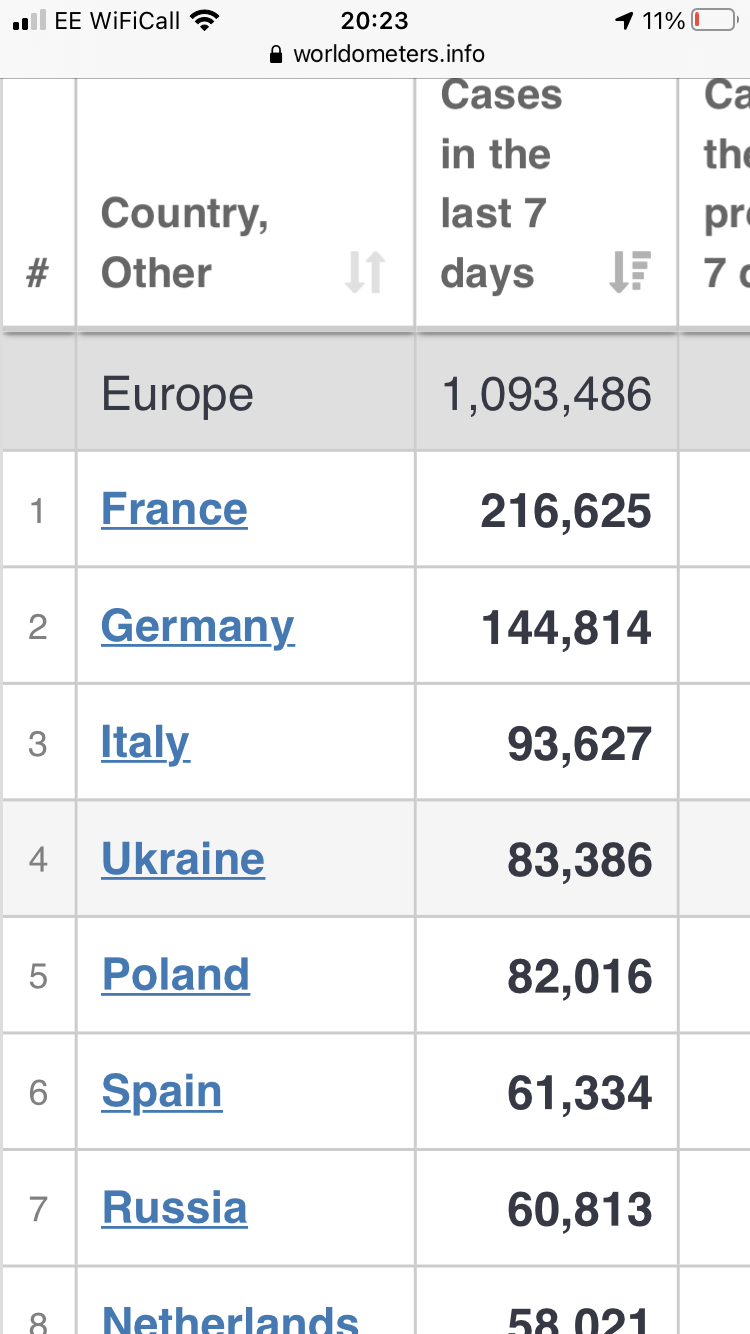
Task: Tap the WiFi status icon
Action: point(205,20)
